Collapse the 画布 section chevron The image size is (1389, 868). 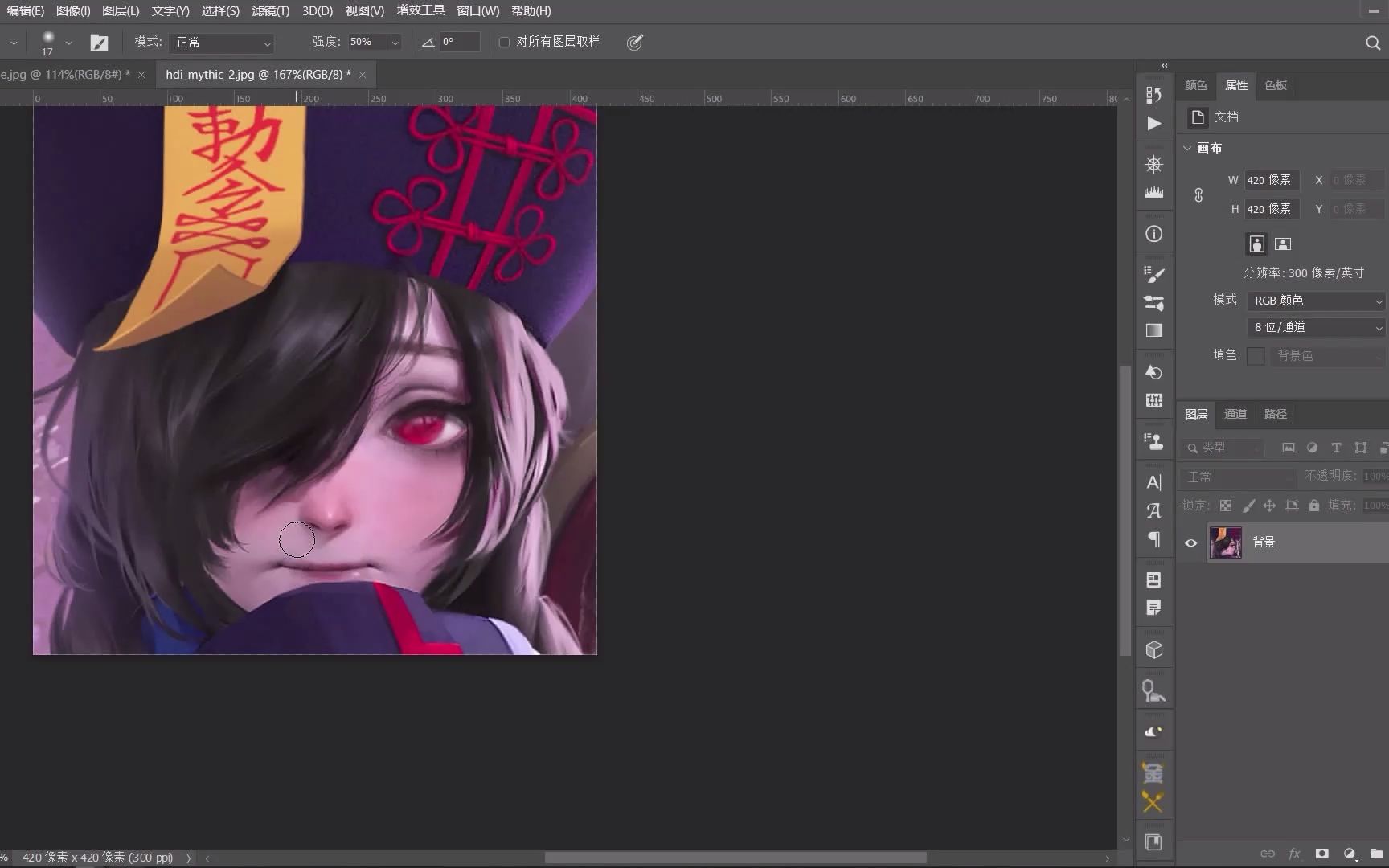1187,148
